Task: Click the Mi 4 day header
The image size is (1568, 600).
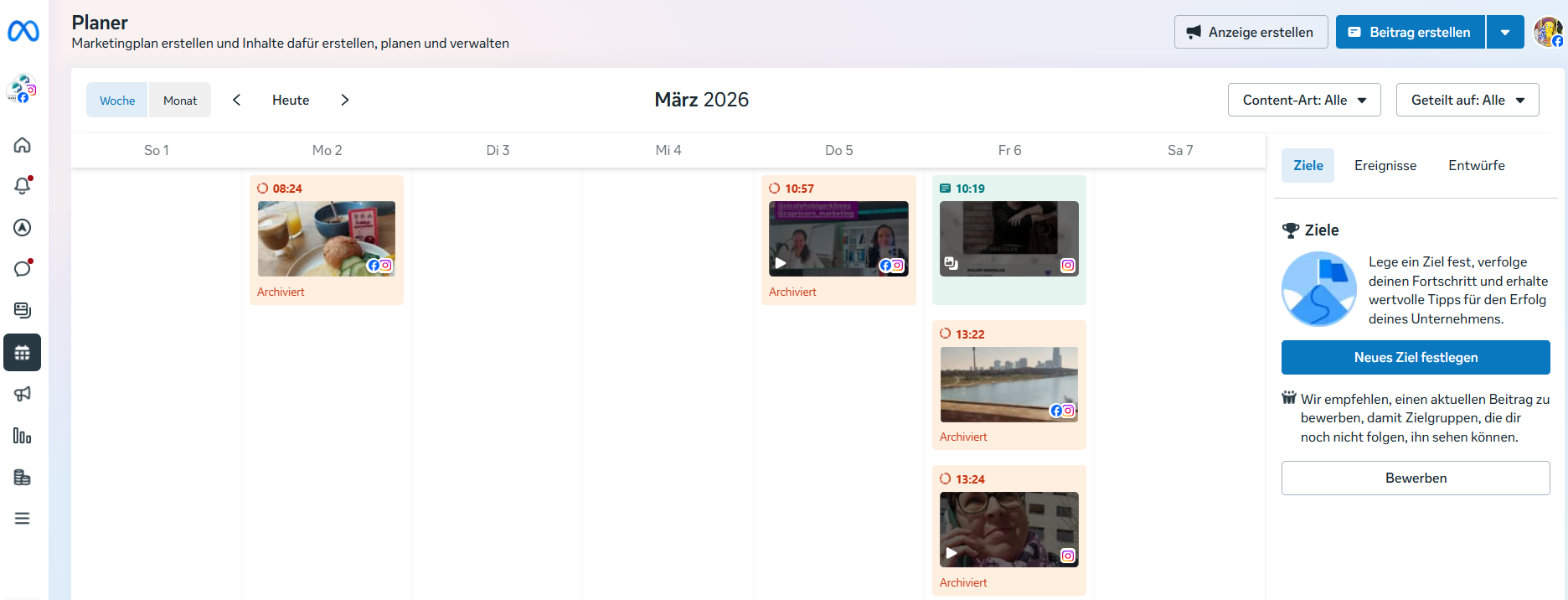Action: point(668,150)
